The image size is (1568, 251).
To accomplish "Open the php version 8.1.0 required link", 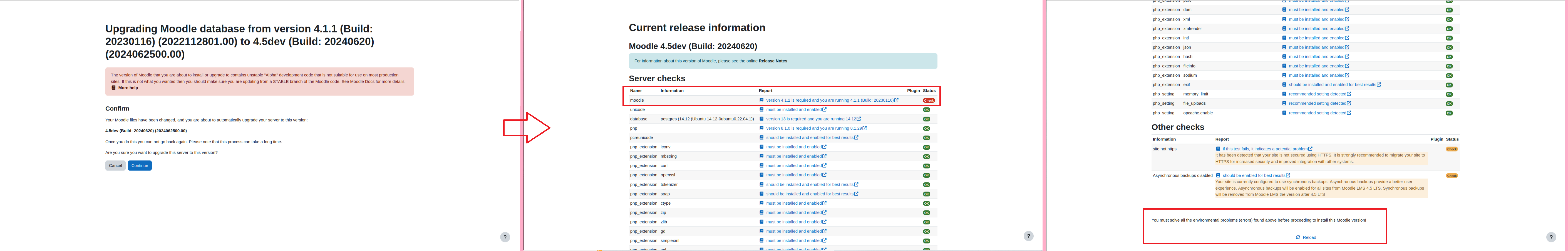I will pos(814,128).
